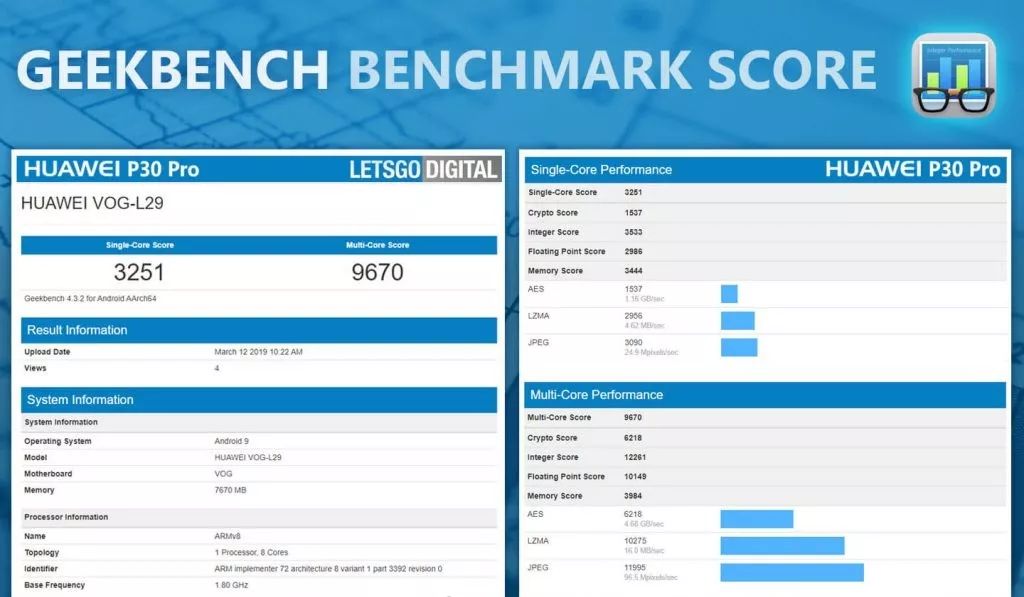Click the 9670 multi-core score value
Viewport: 1024px width, 597px height.
(377, 272)
